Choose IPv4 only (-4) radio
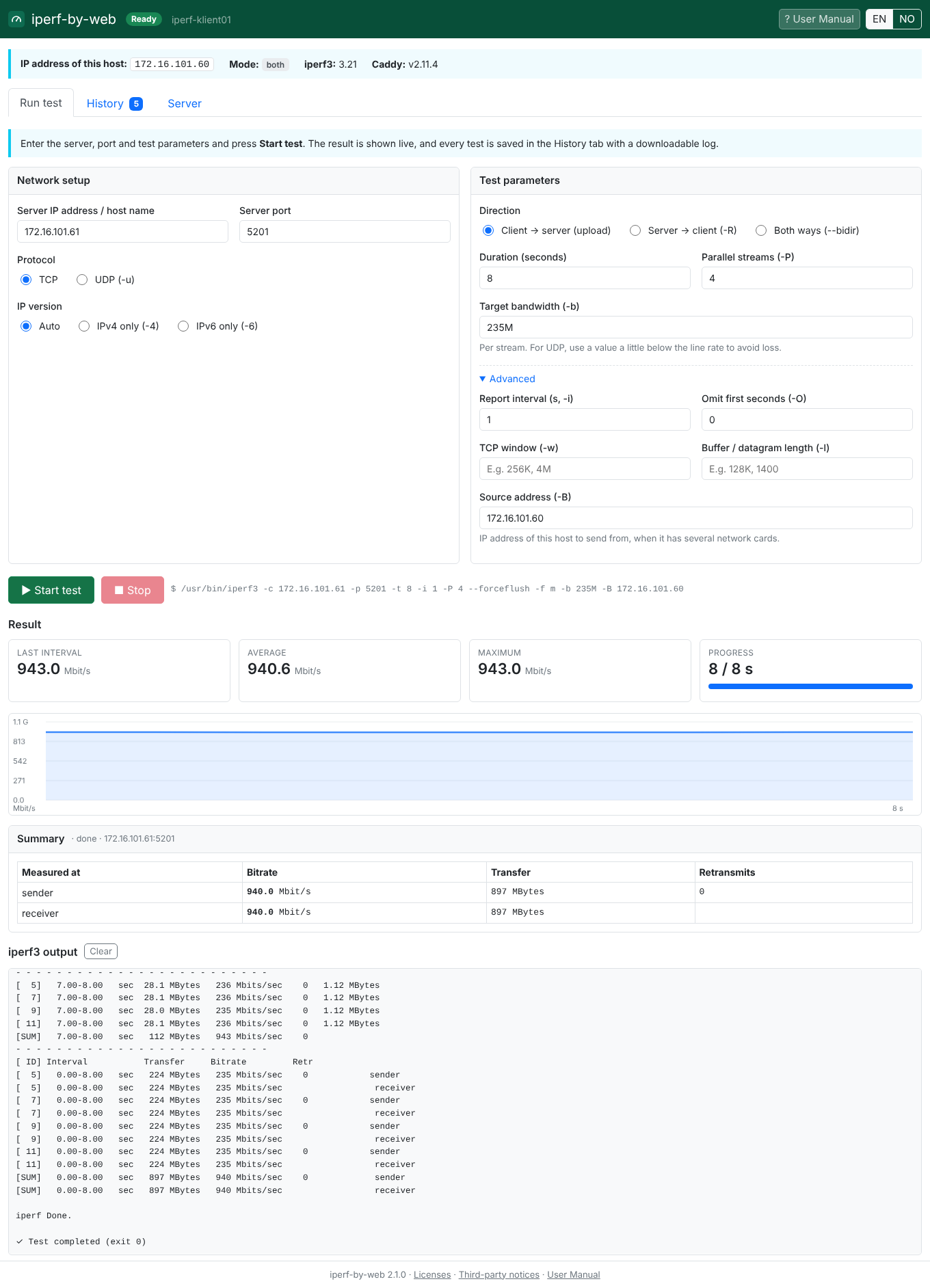Viewport: 930px width, 1288px height. coord(84,326)
